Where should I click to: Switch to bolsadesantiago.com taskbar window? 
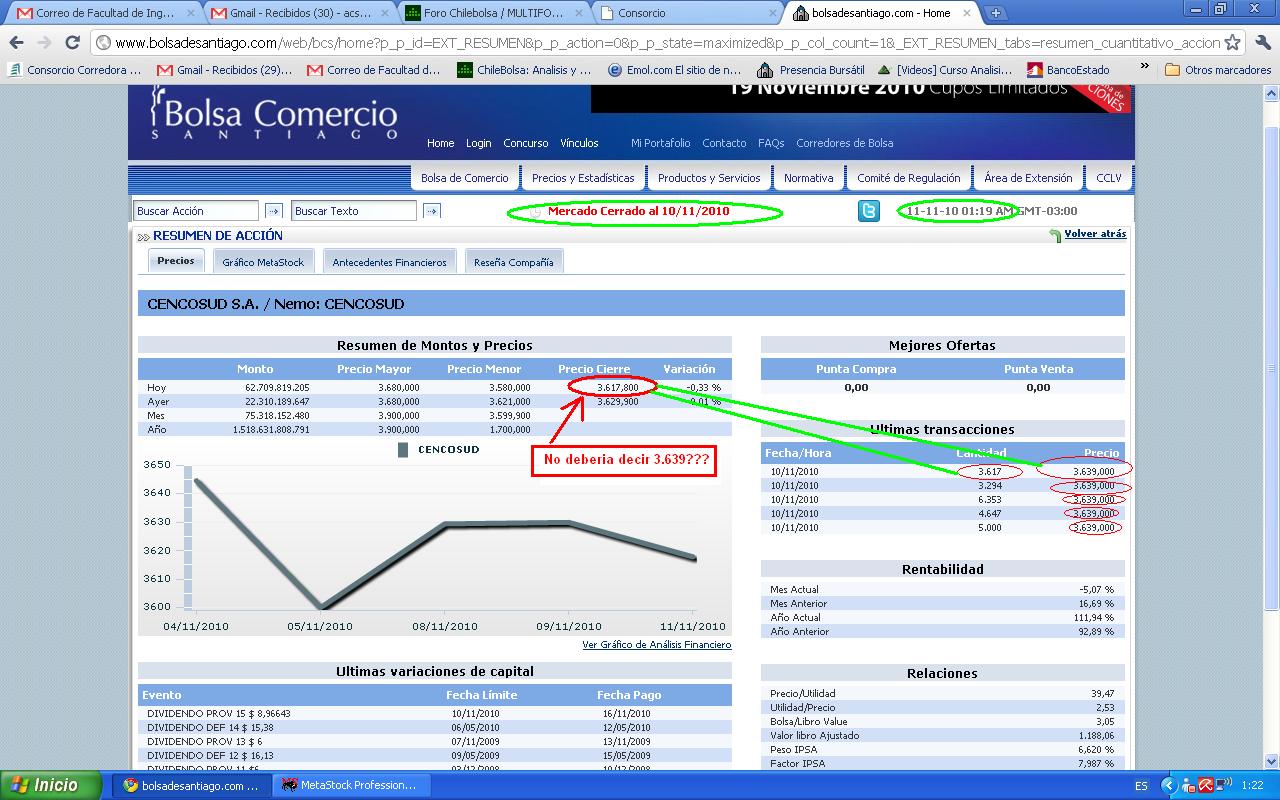(191, 786)
